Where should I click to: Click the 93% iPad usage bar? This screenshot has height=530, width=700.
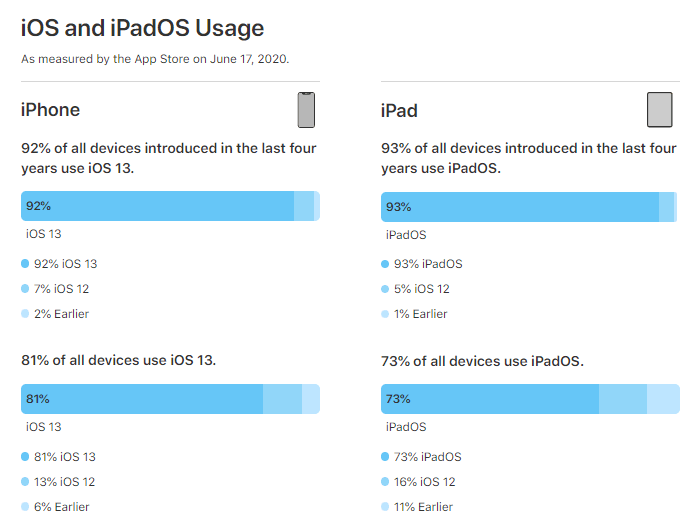pyautogui.click(x=529, y=207)
